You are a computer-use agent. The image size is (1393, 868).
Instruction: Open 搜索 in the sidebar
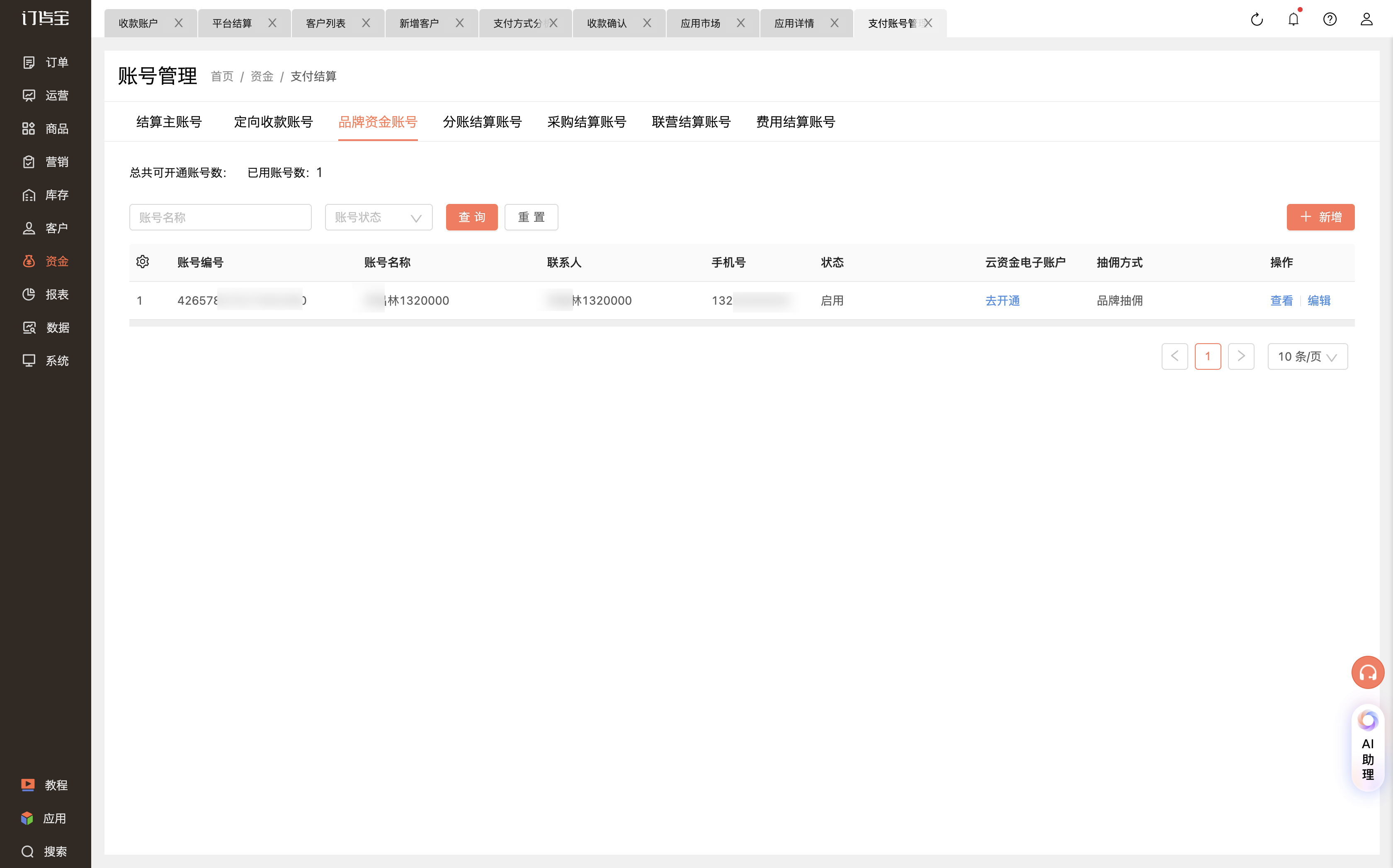click(45, 851)
